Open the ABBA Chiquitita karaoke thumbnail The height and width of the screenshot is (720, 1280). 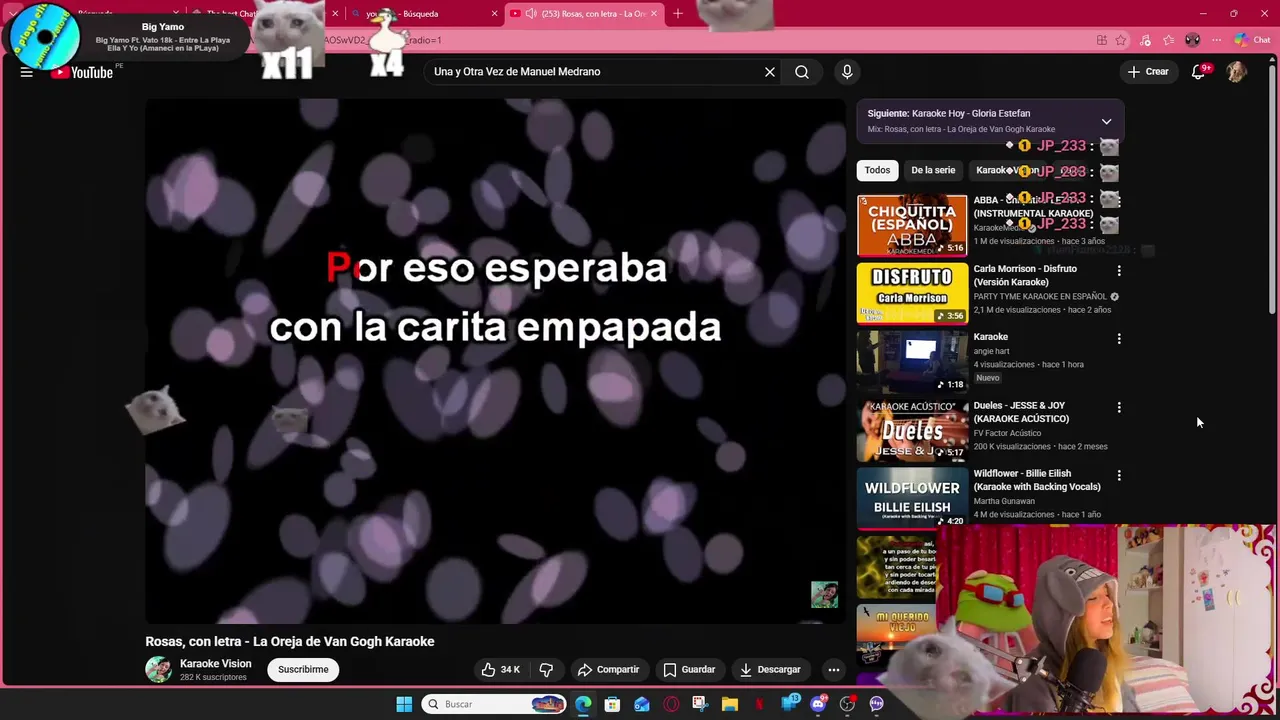912,225
